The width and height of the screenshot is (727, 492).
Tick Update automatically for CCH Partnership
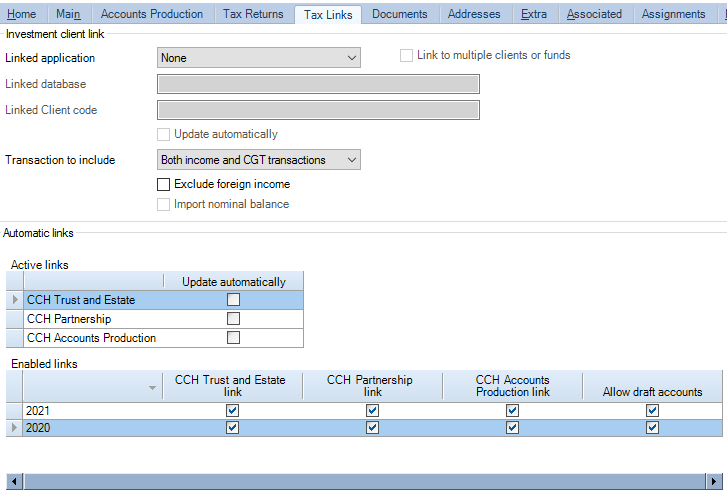point(233,319)
